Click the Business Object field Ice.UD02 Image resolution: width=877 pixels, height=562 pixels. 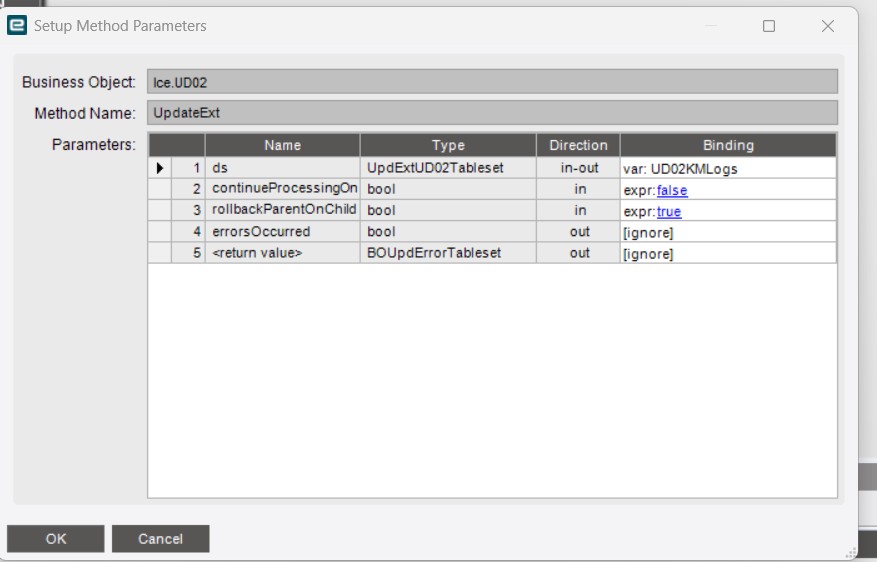[x=492, y=82]
